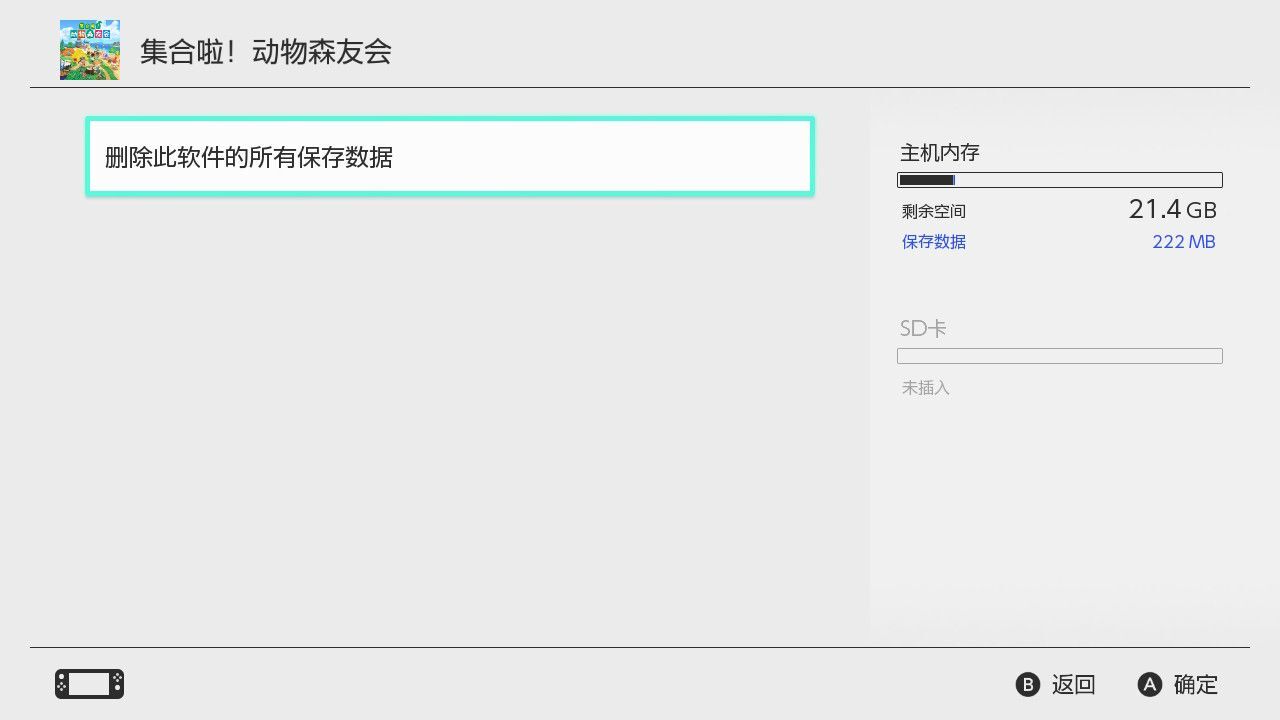The image size is (1280, 720).
Task: Click the 21.4 free space number
Action: (1154, 209)
